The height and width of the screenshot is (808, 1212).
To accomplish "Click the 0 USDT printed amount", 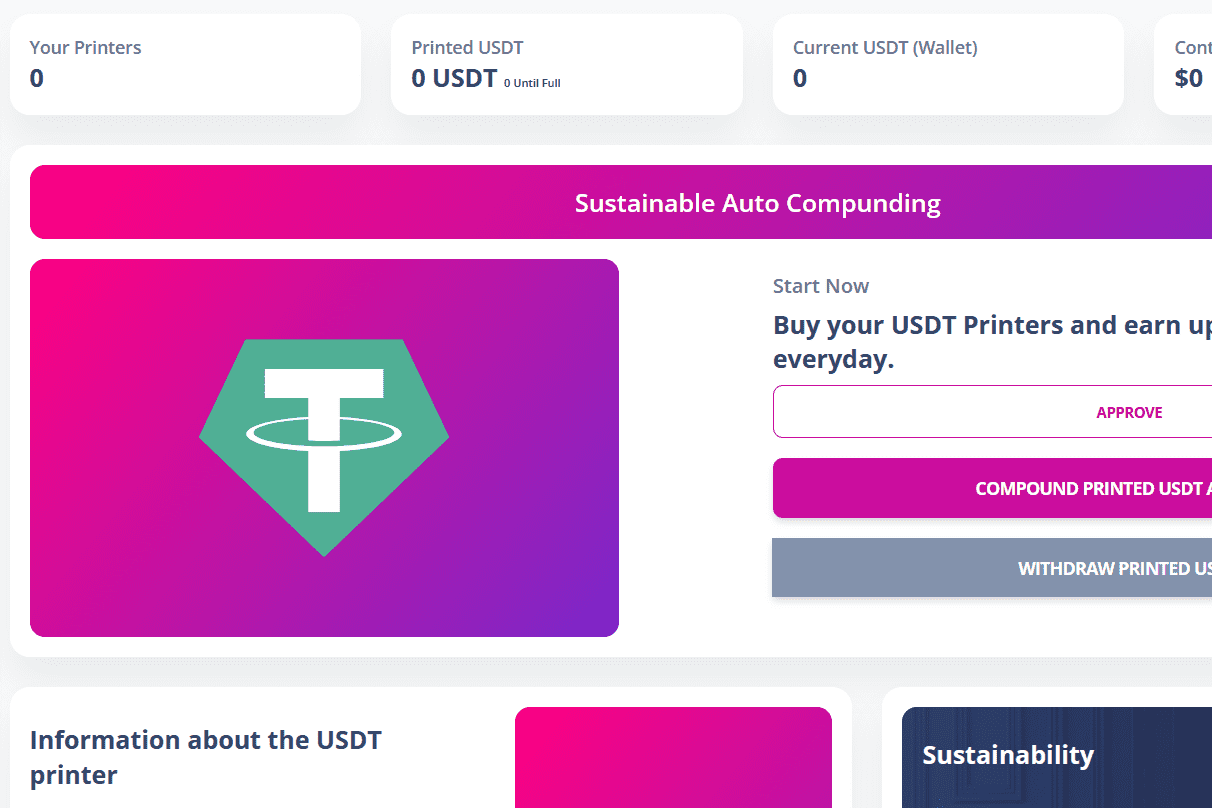I will [453, 78].
